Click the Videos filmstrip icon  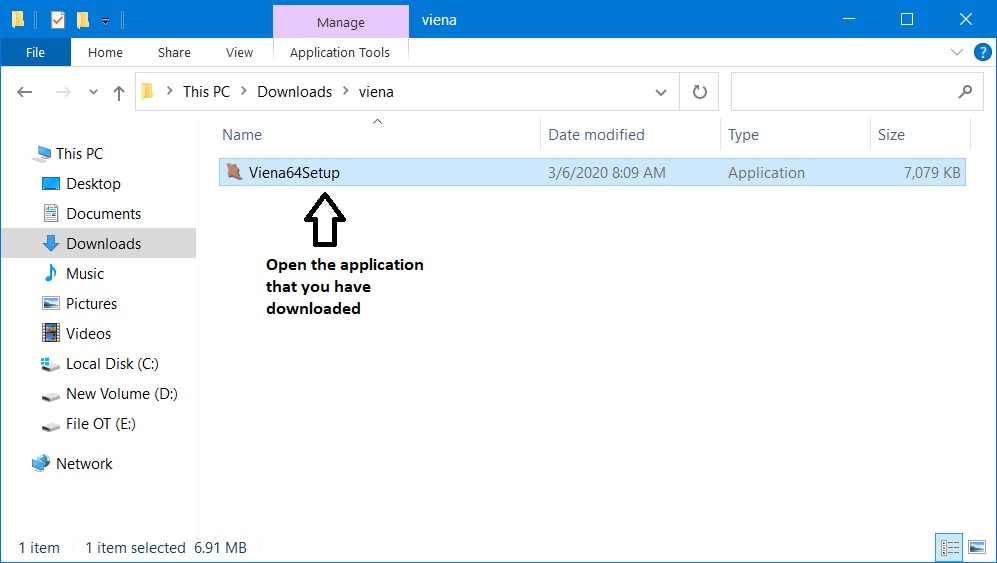(51, 333)
